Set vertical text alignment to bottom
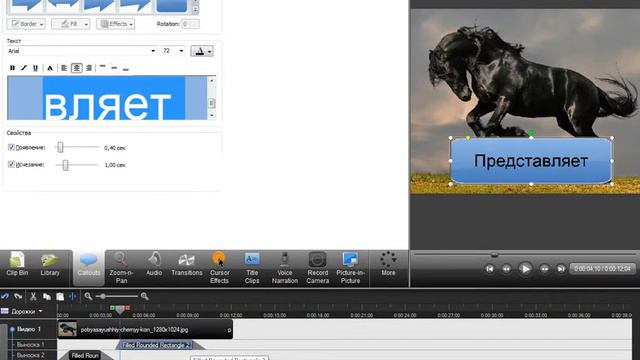640x360 pixels. 126,69
